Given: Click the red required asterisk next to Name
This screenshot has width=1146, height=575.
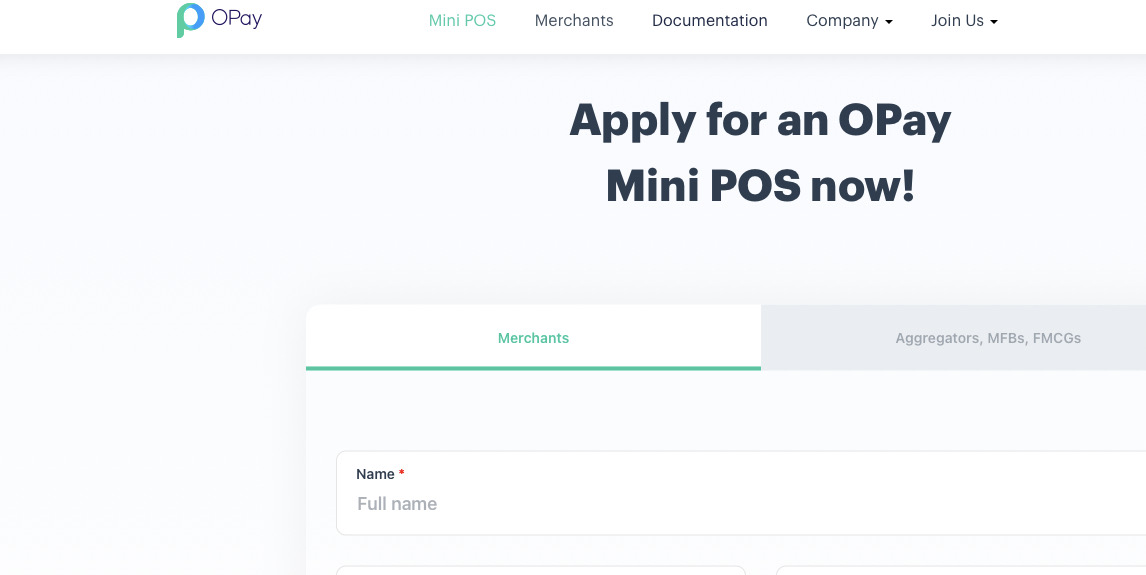Looking at the screenshot, I should coord(402,473).
